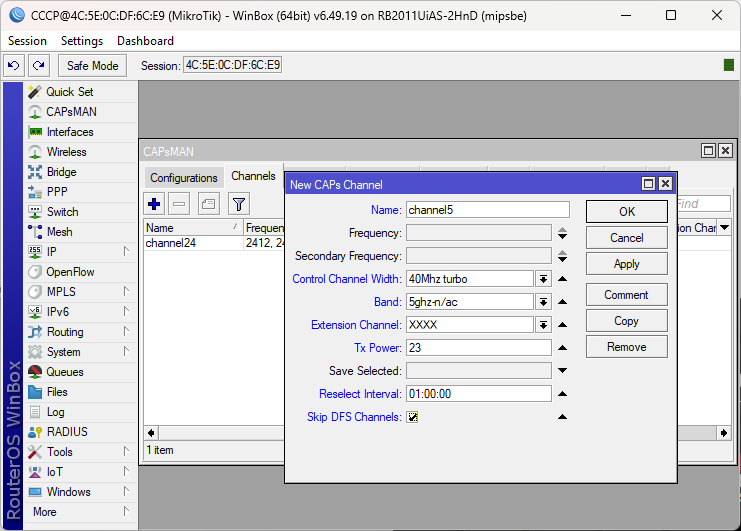Expand the MPLS submenu
This screenshot has width=741, height=531.
coord(126,291)
